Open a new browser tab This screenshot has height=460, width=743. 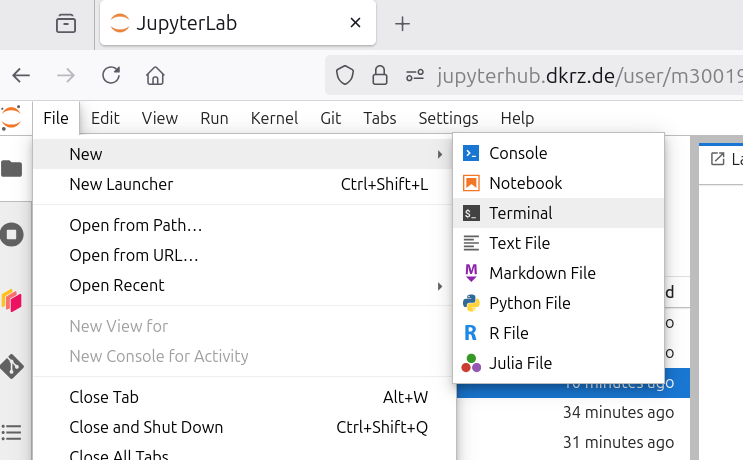click(x=402, y=23)
